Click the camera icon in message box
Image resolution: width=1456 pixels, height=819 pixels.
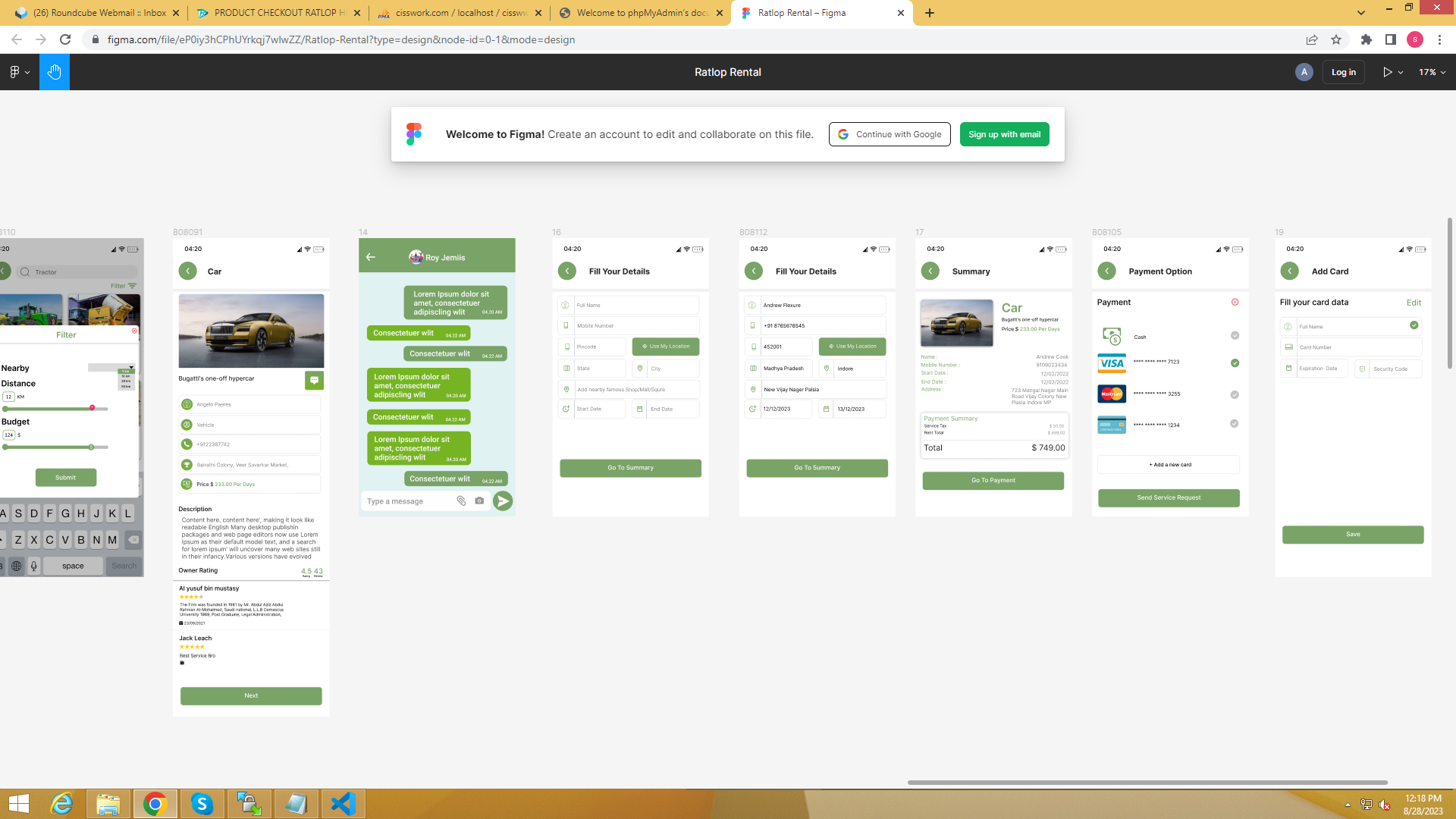coord(479,500)
